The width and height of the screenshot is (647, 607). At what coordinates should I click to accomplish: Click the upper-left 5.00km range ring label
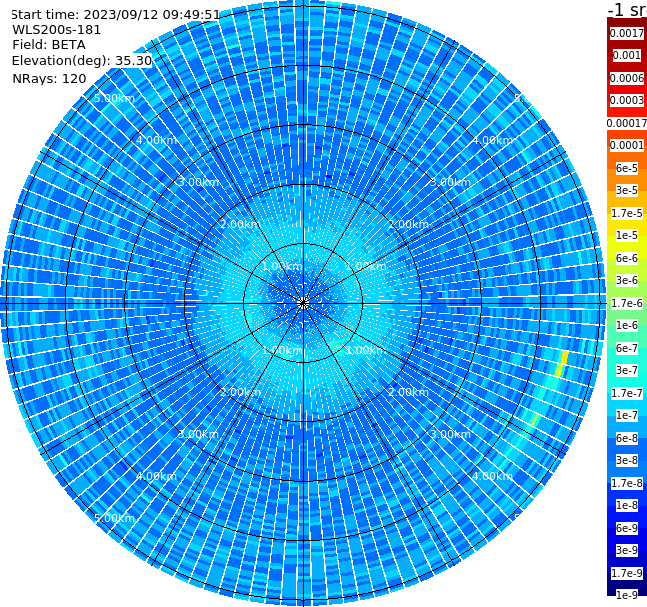[115, 98]
